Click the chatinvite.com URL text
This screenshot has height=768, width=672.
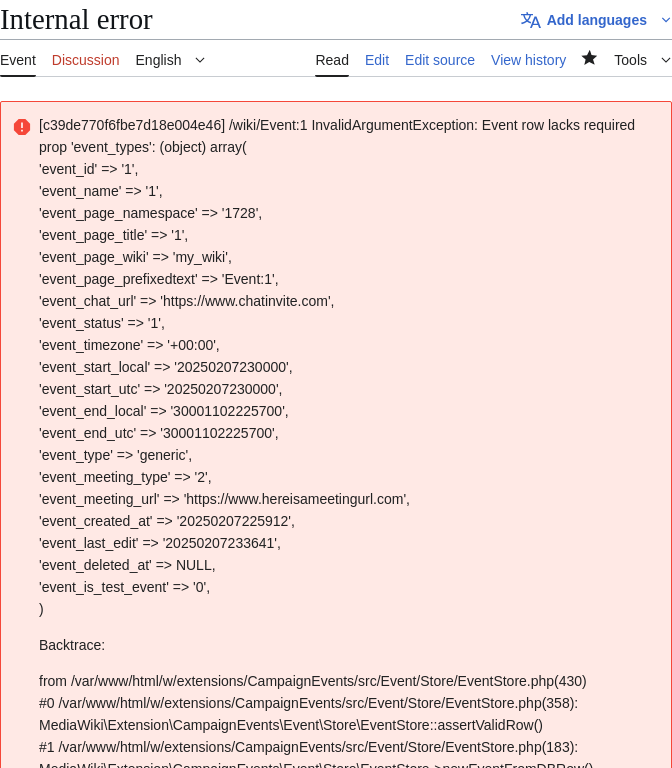click(246, 301)
